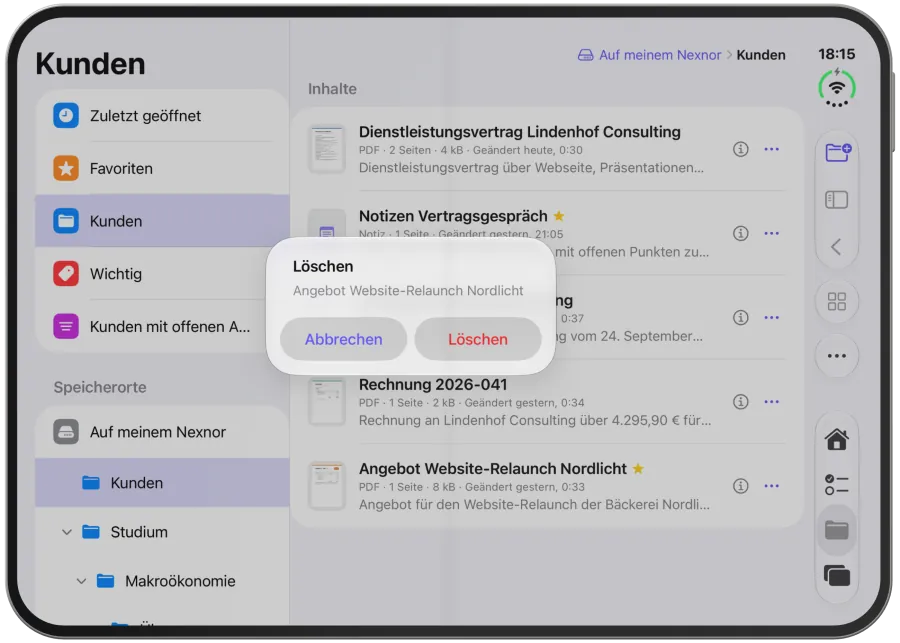Switch to grid view icon

836,301
